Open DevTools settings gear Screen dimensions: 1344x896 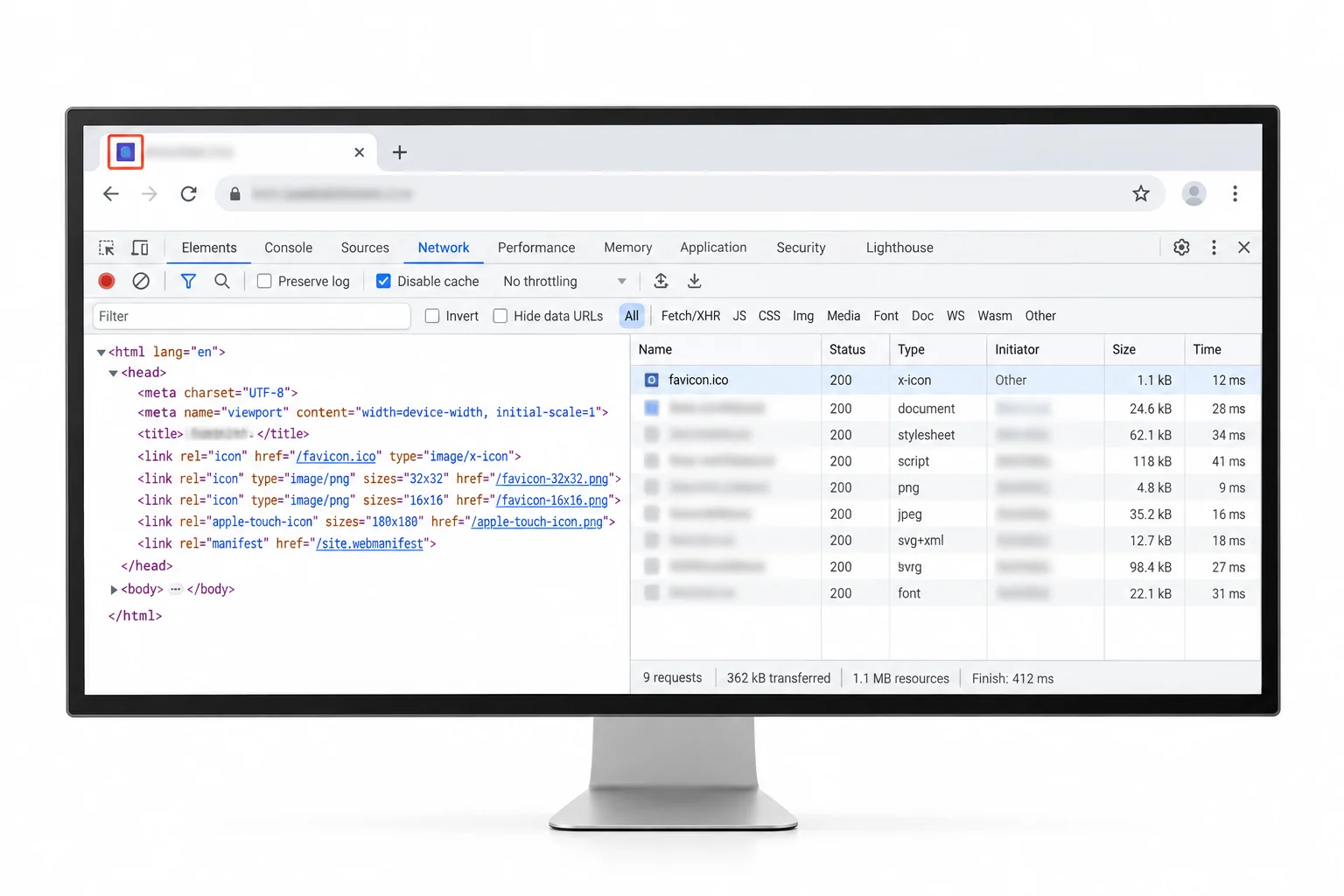coord(1181,248)
